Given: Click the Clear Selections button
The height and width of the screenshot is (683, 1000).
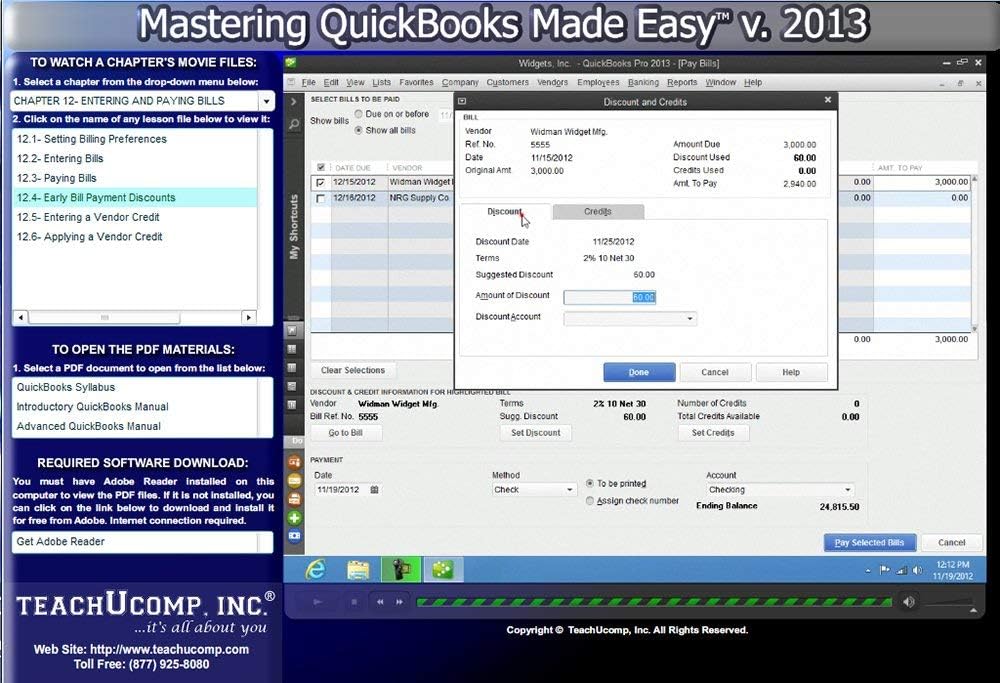Looking at the screenshot, I should 353,371.
